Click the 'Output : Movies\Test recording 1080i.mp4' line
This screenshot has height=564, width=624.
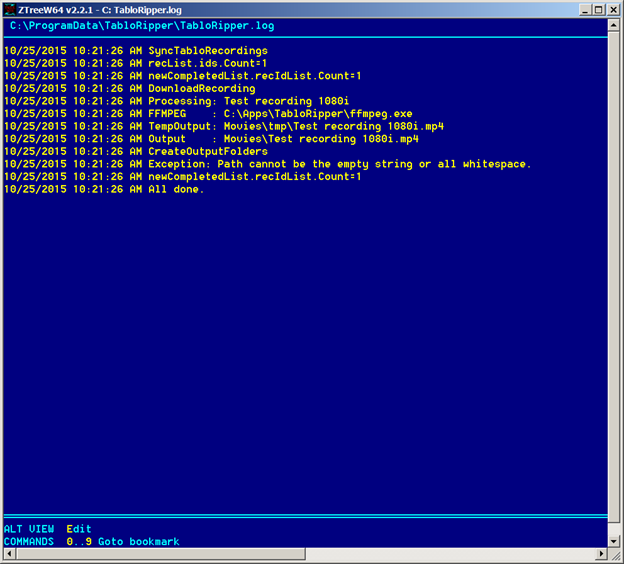[211, 139]
